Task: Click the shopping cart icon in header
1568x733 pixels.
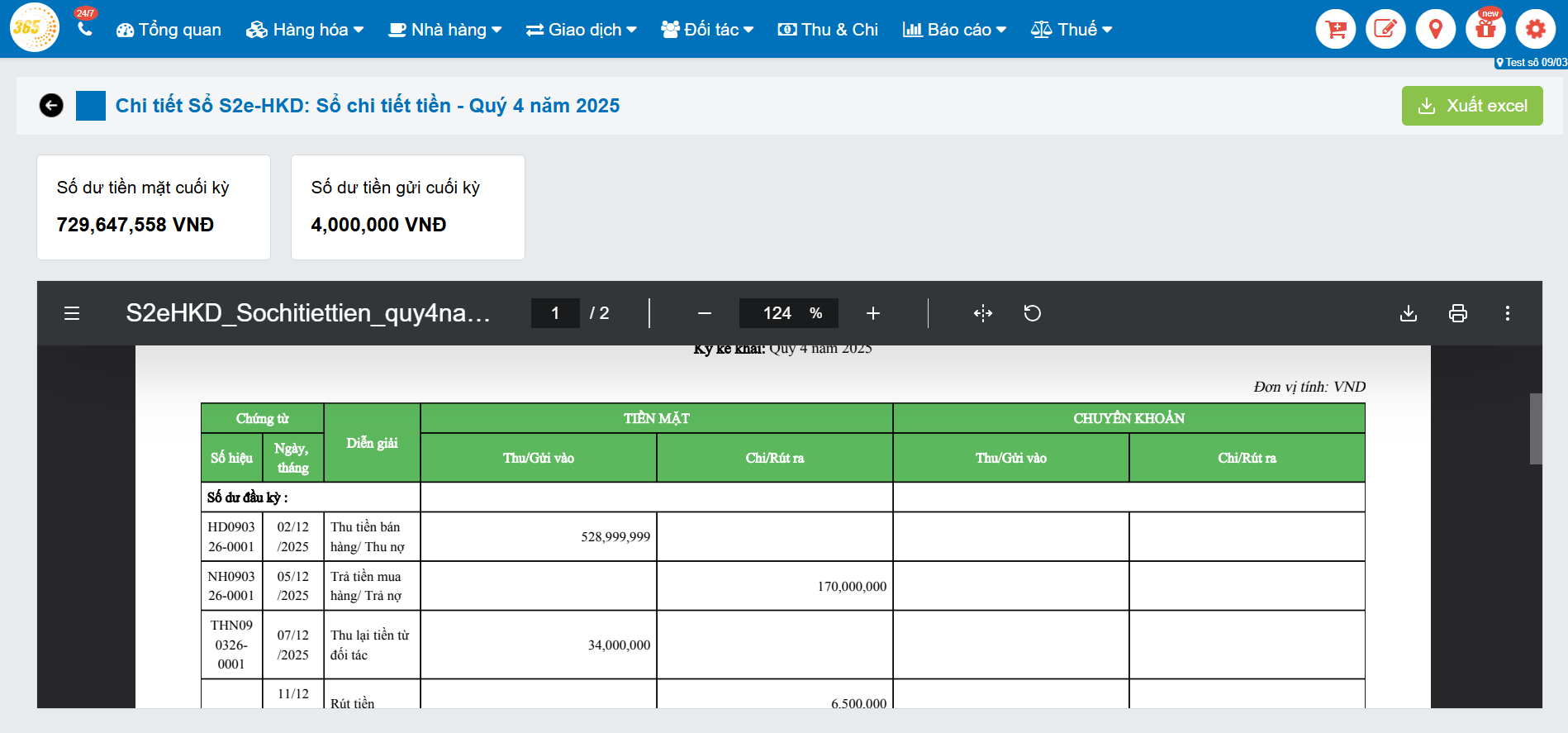Action: 1335,30
